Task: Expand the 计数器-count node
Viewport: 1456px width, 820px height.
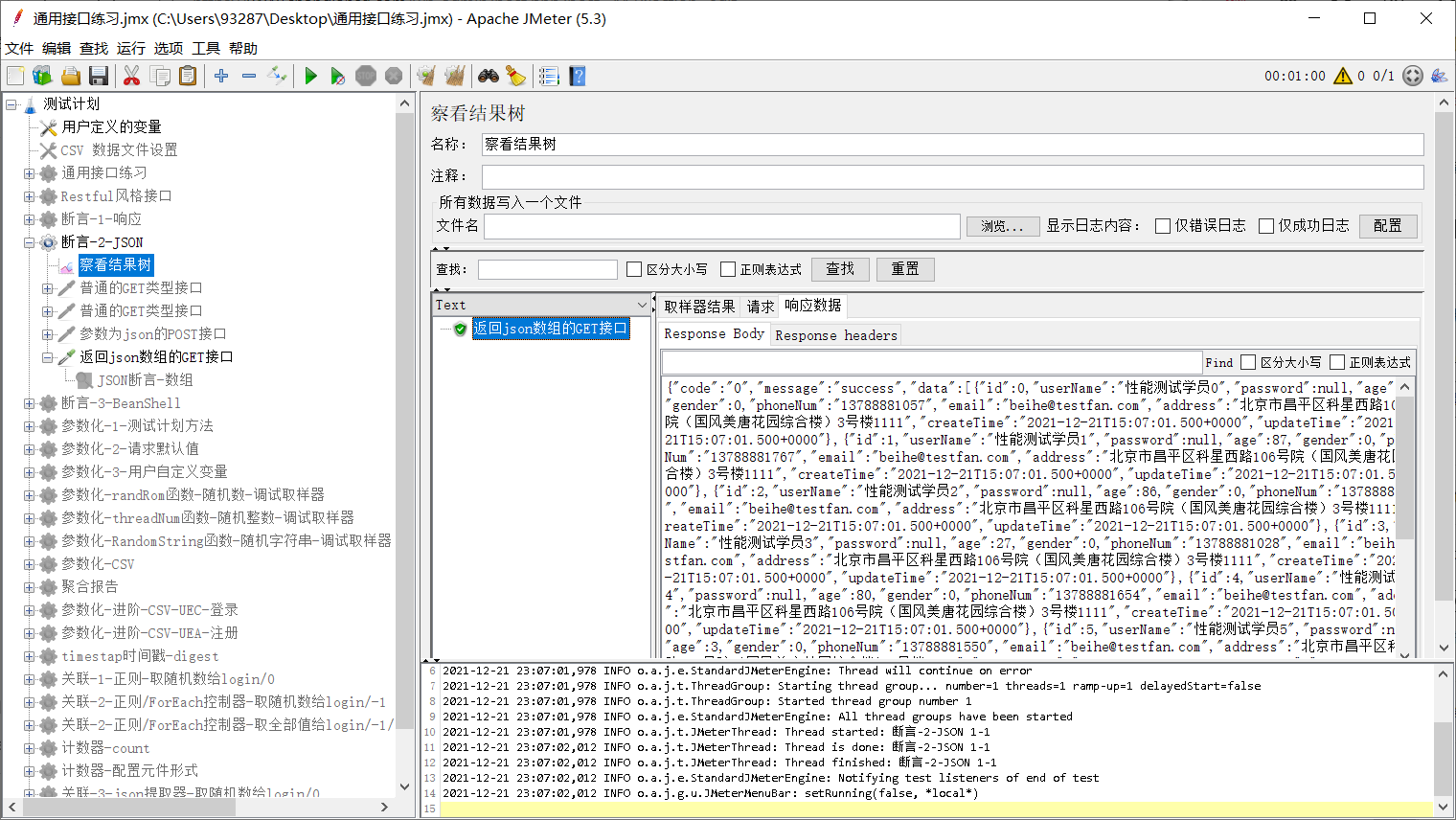Action: tap(29, 748)
